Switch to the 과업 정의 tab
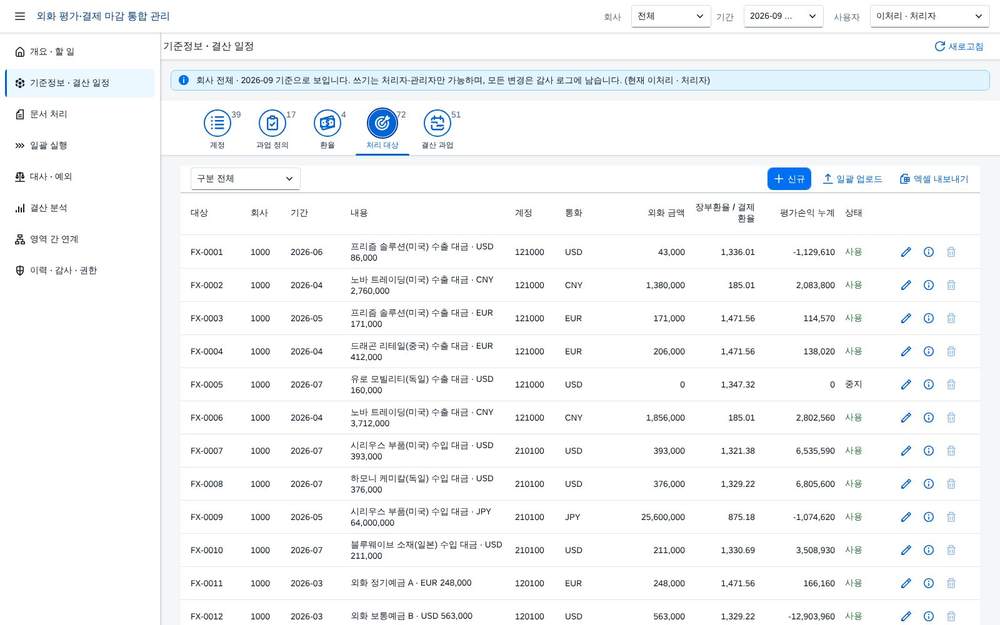Image resolution: width=1000 pixels, height=625 pixels. point(272,129)
